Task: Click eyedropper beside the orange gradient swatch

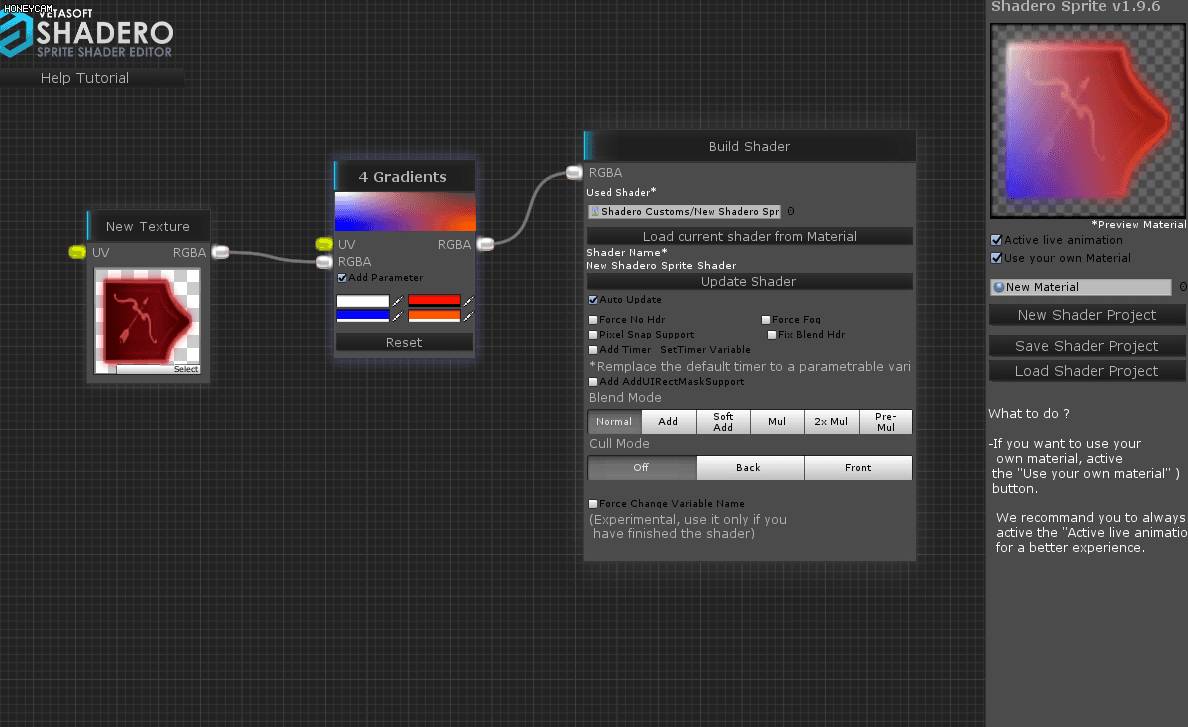Action: pos(468,316)
